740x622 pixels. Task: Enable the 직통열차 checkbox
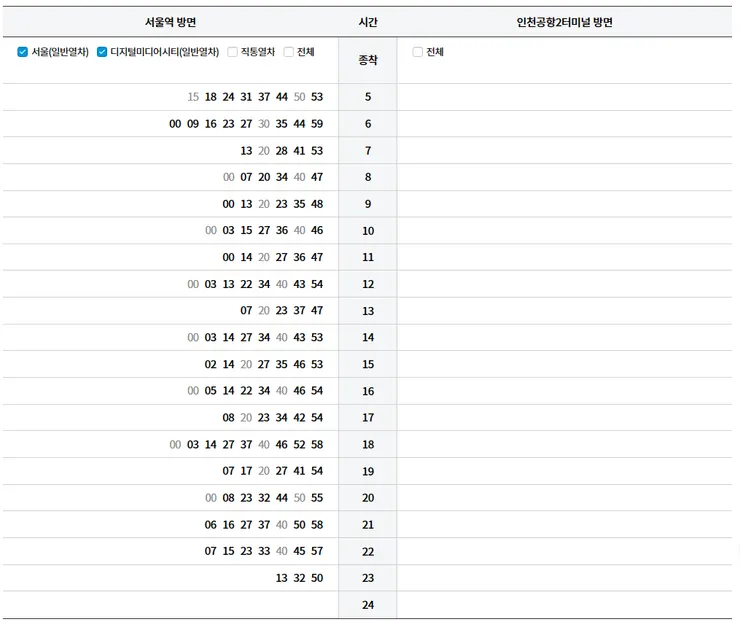(x=232, y=52)
